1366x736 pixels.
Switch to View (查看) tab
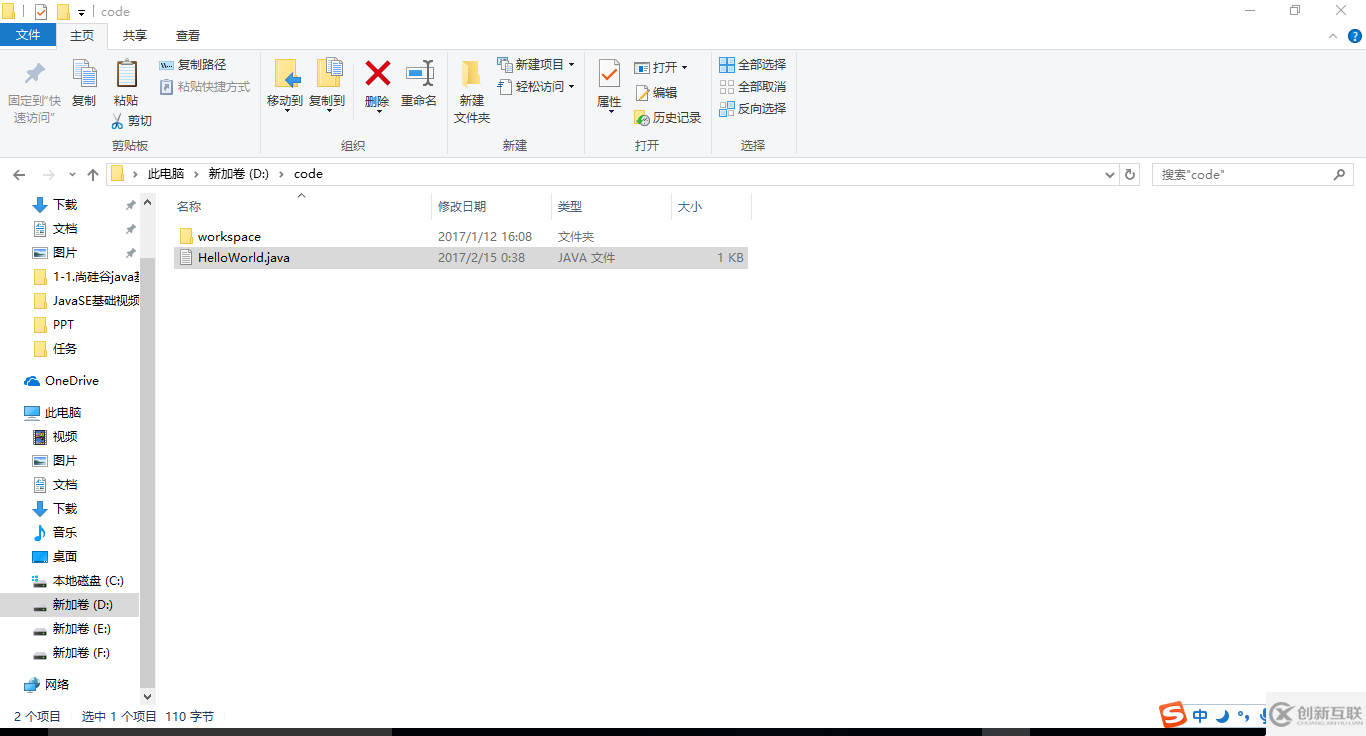(188, 36)
